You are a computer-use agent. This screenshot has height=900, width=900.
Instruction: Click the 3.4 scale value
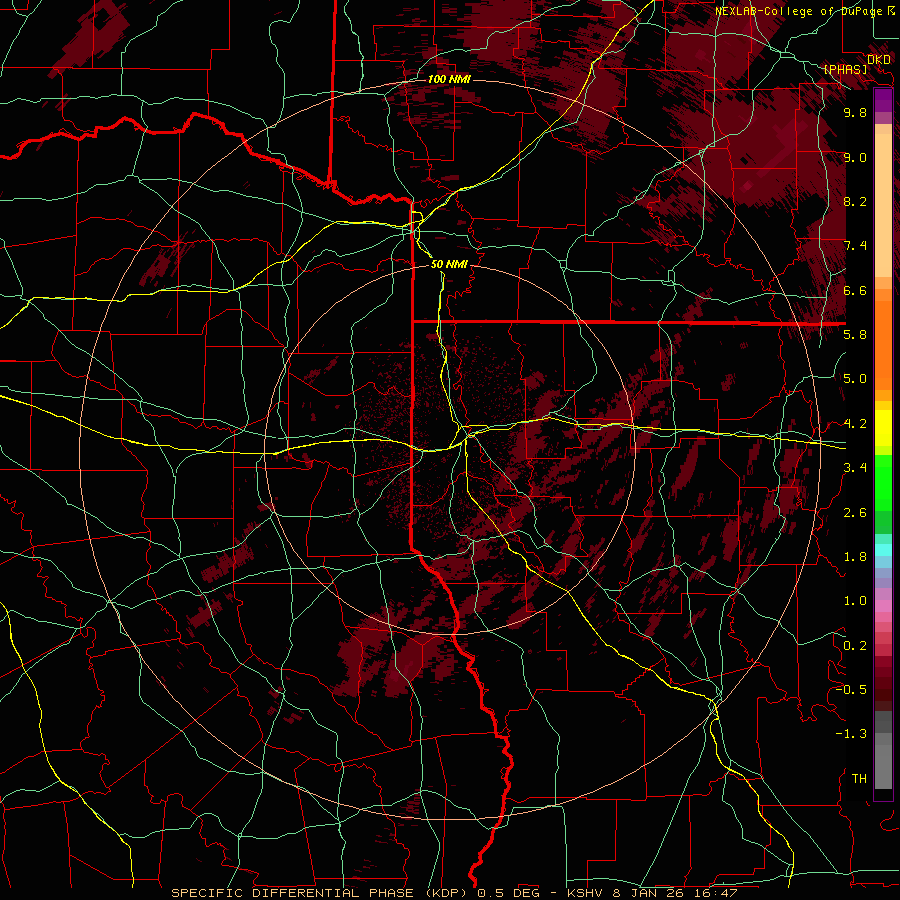(855, 468)
